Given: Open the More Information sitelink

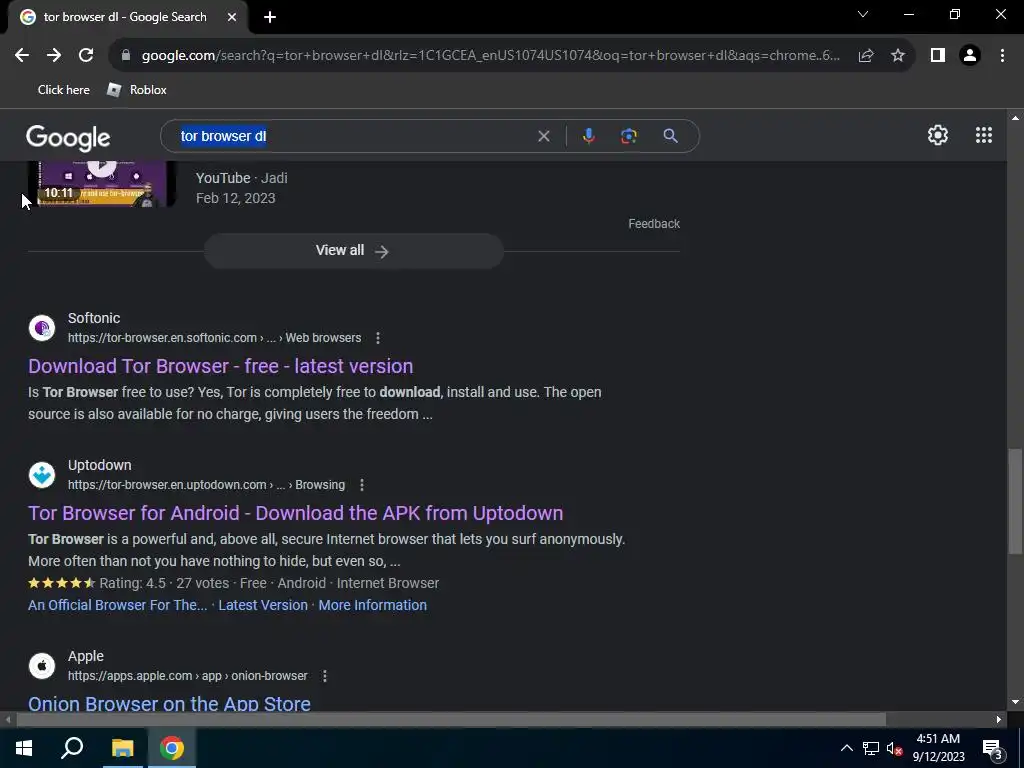Looking at the screenshot, I should click(x=372, y=605).
